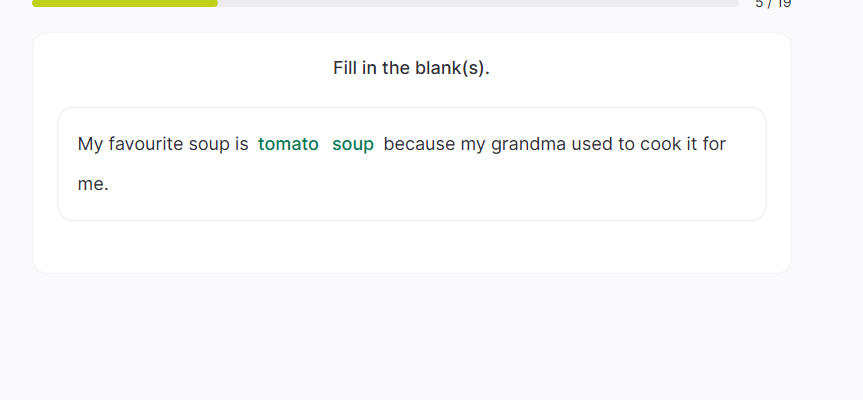863x400 pixels.
Task: Click the word "blank(s)." in the heading
Action: pos(453,68)
